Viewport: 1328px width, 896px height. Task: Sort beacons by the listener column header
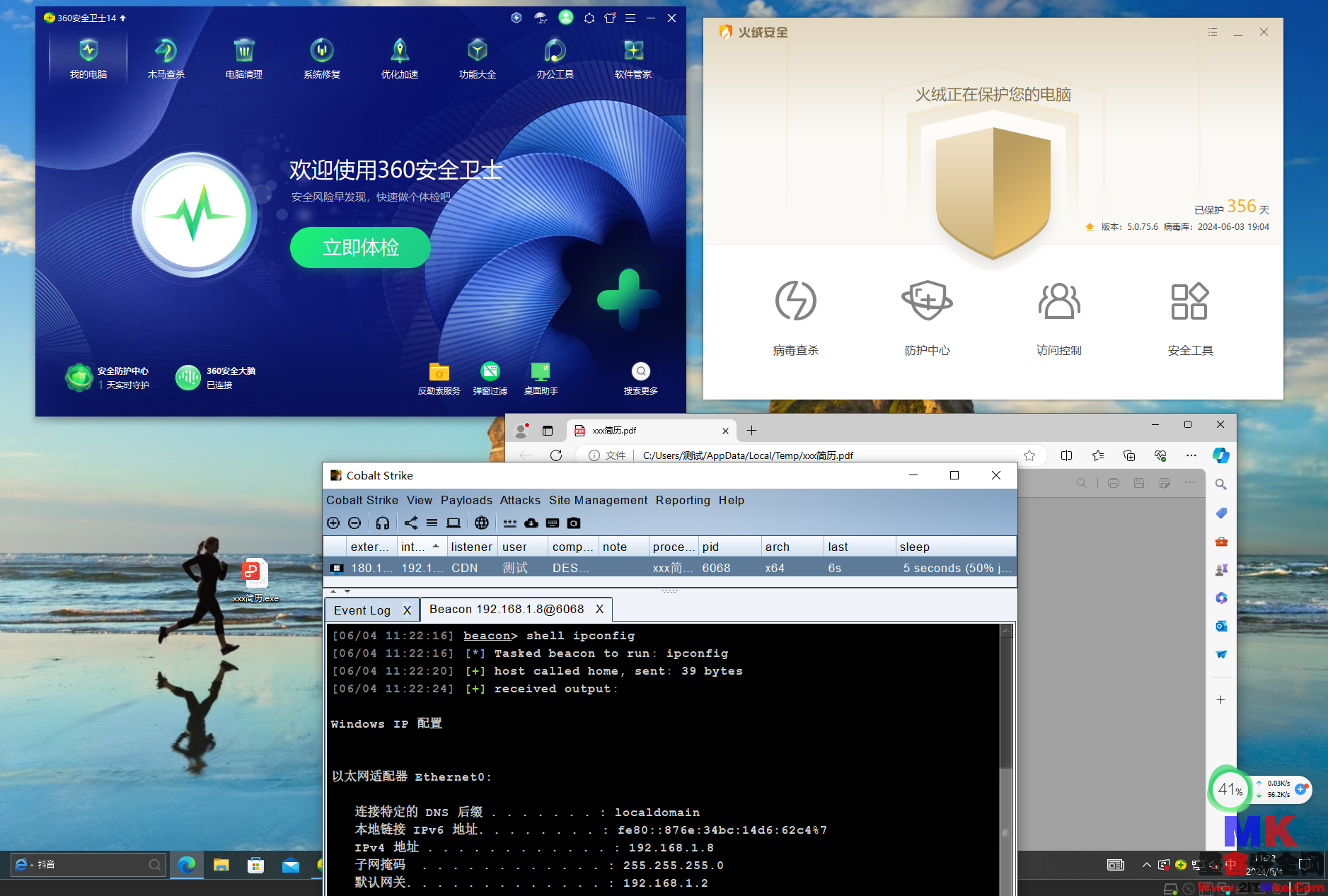point(471,547)
